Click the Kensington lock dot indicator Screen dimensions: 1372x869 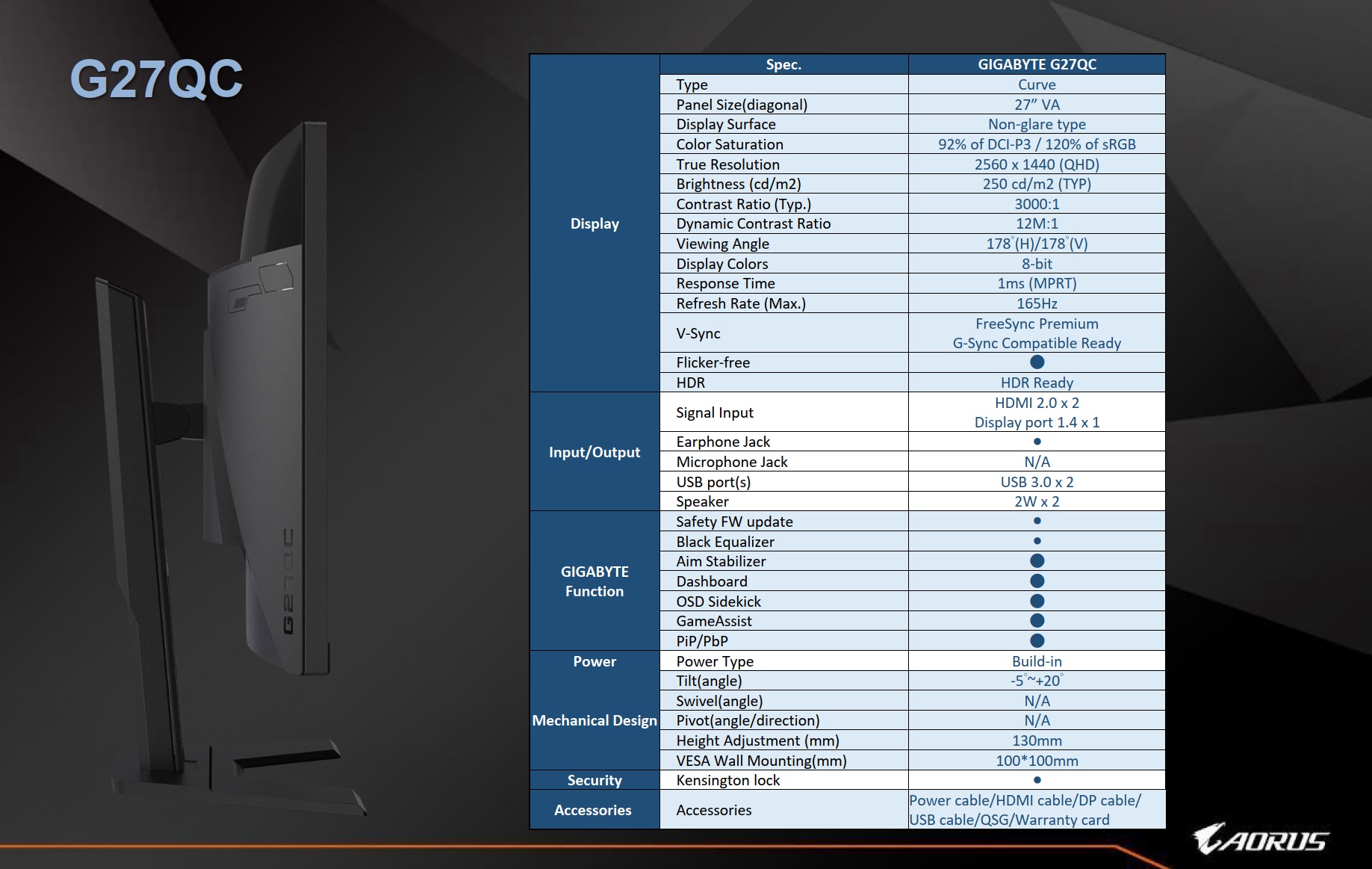(1037, 780)
